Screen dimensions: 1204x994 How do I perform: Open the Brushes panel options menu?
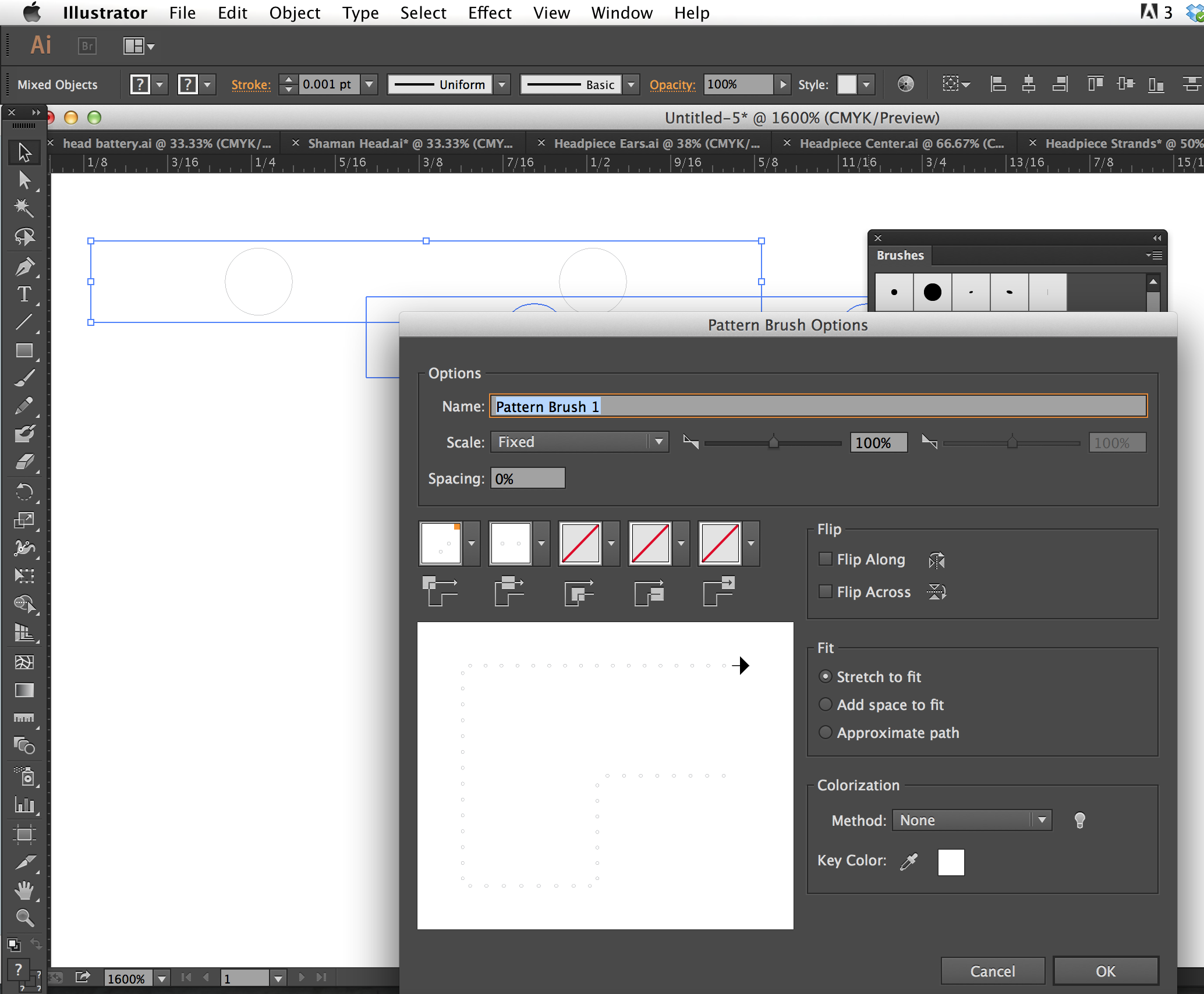1155,254
